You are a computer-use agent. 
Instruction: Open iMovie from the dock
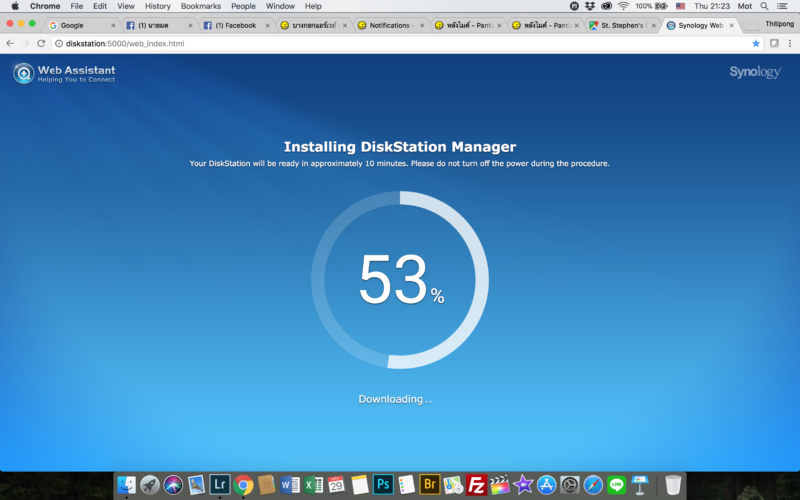pyautogui.click(x=523, y=485)
